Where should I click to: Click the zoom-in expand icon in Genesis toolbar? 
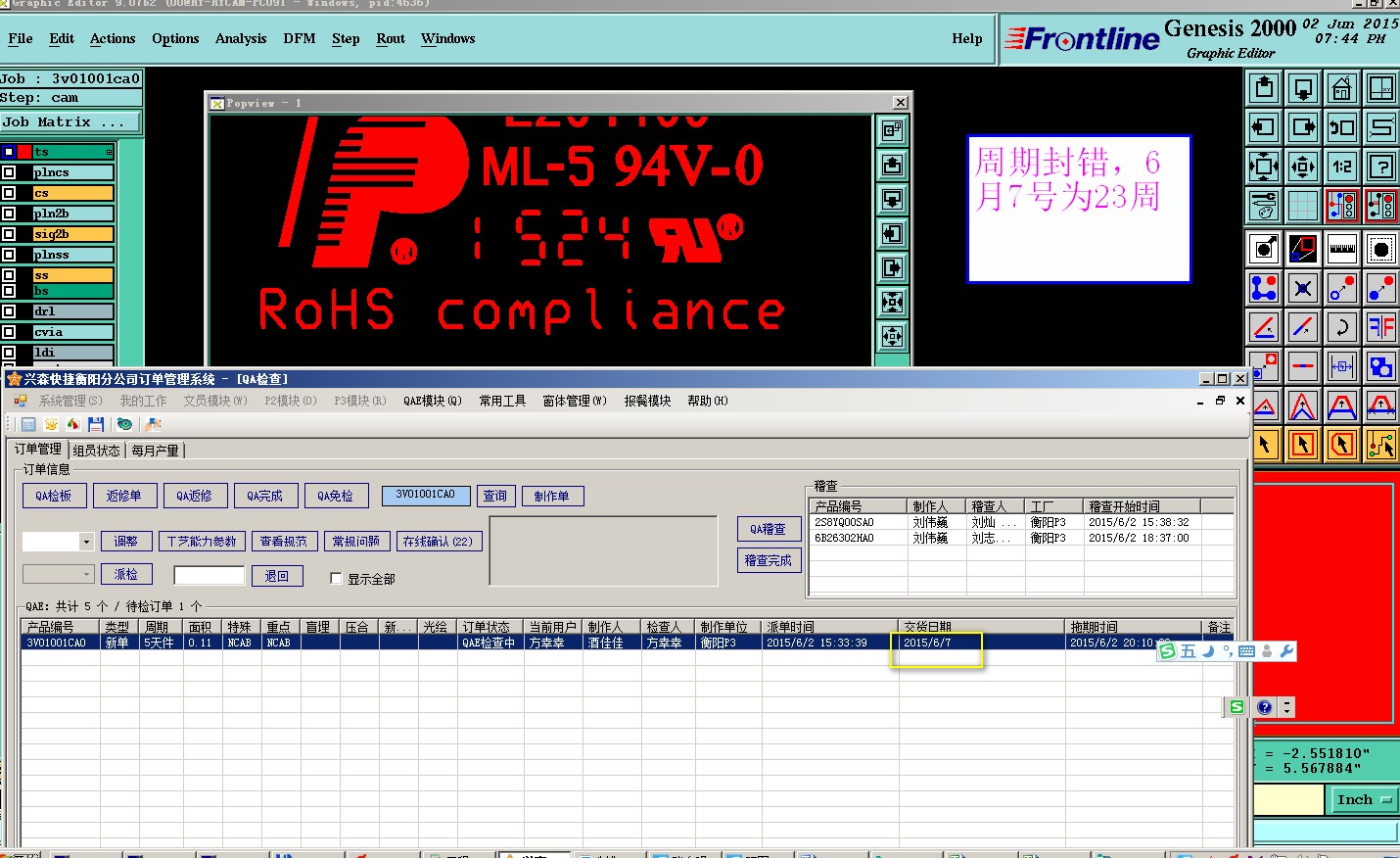1264,167
